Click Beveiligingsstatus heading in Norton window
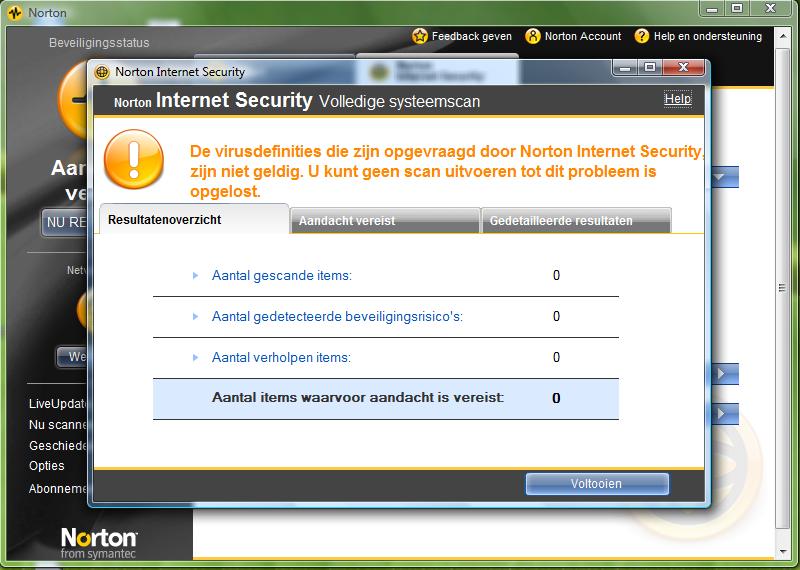This screenshot has width=800, height=570. point(99,43)
